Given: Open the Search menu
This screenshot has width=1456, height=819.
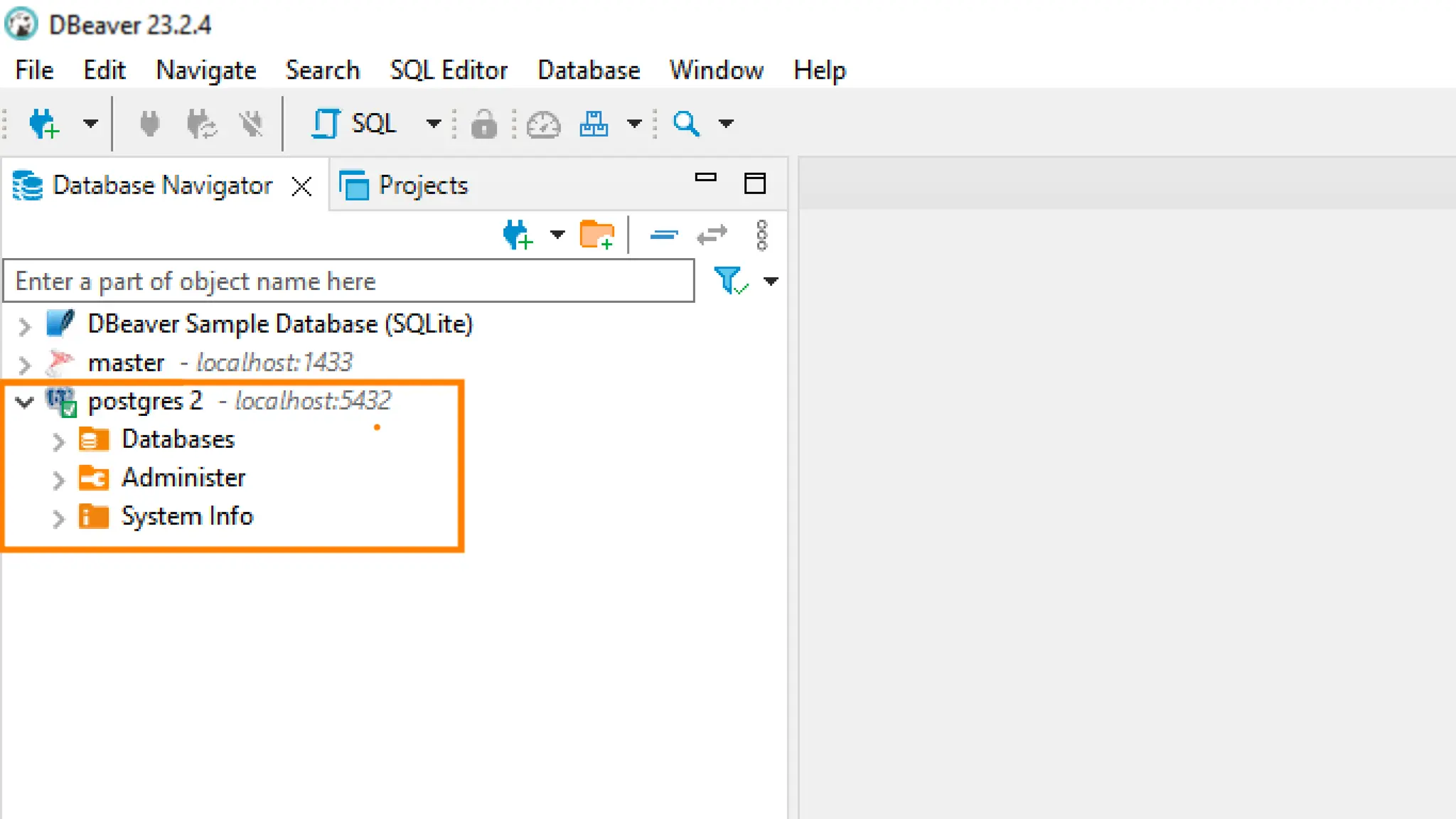Looking at the screenshot, I should 323,70.
